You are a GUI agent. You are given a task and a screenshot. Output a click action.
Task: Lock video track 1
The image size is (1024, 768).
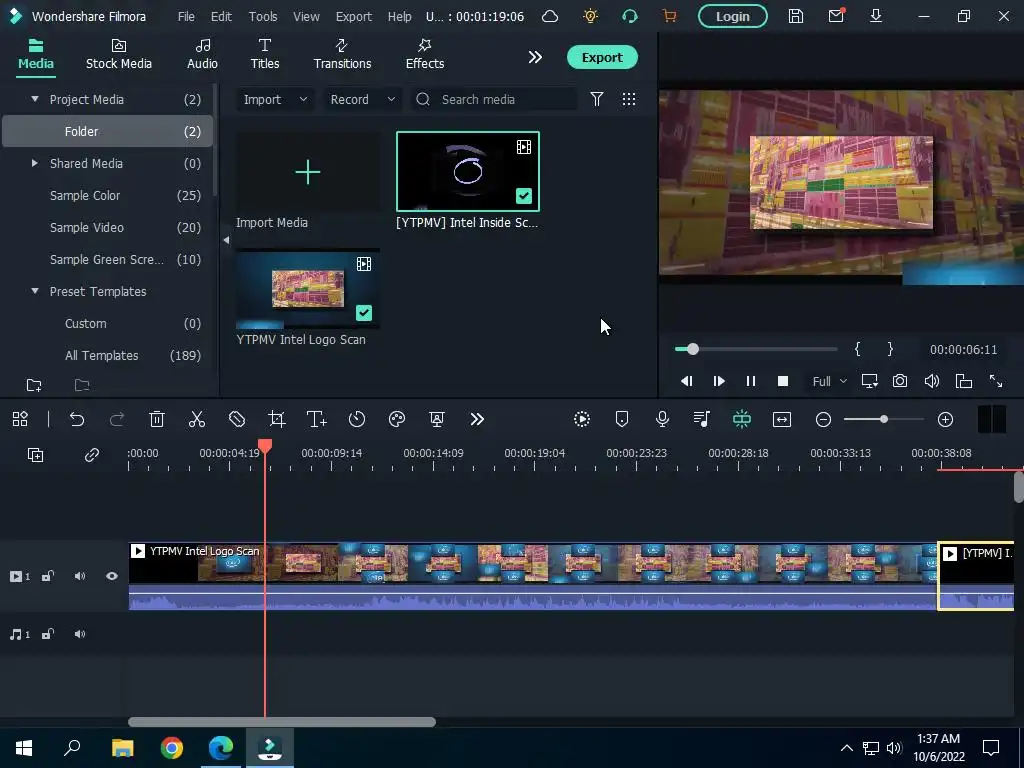(48, 576)
